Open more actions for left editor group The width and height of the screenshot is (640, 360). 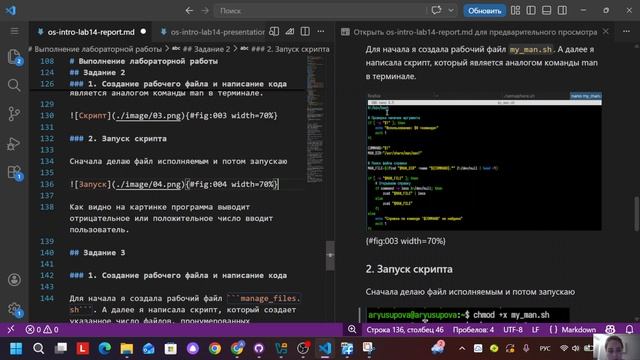tap(321, 31)
